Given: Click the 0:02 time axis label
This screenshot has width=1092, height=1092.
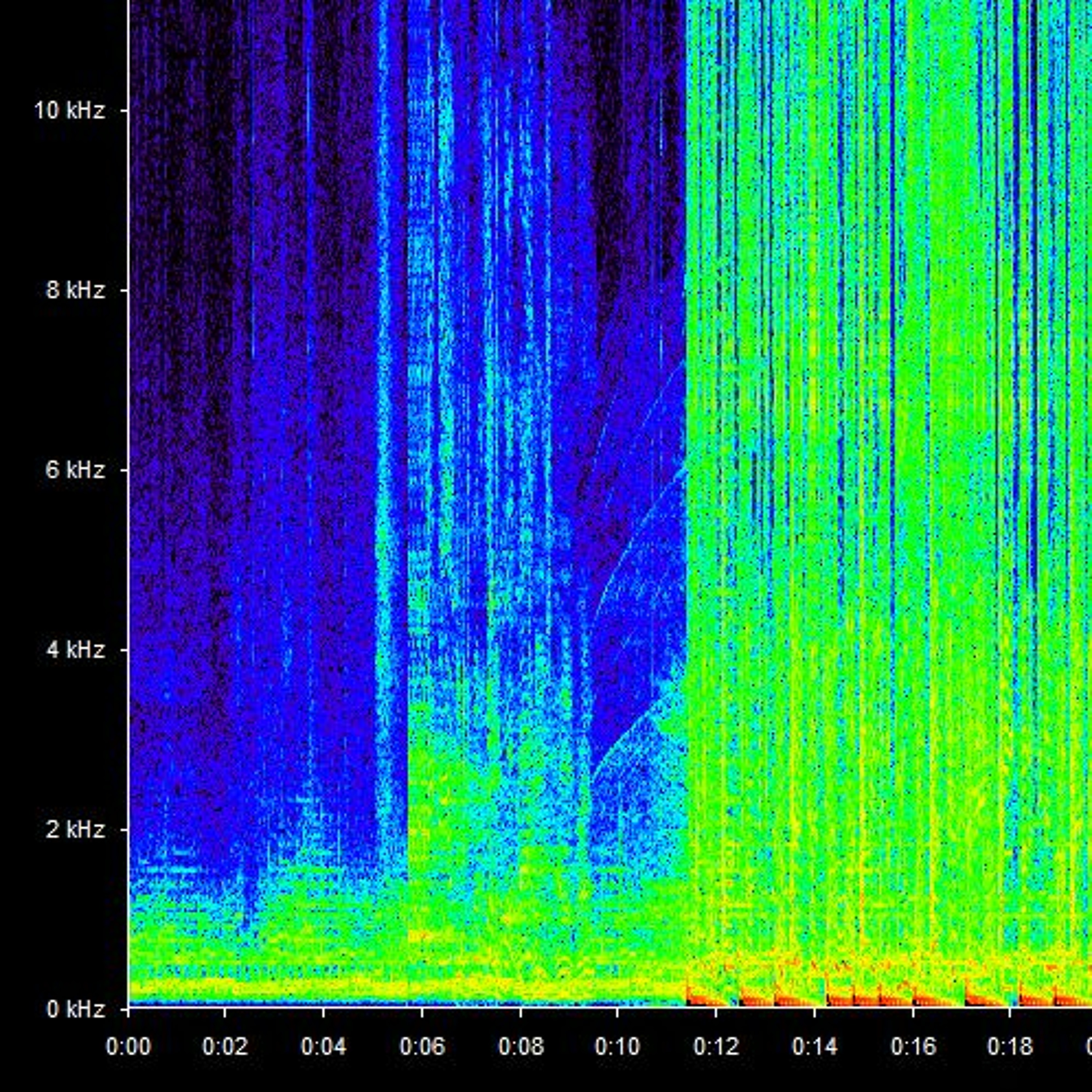Looking at the screenshot, I should click(225, 1047).
